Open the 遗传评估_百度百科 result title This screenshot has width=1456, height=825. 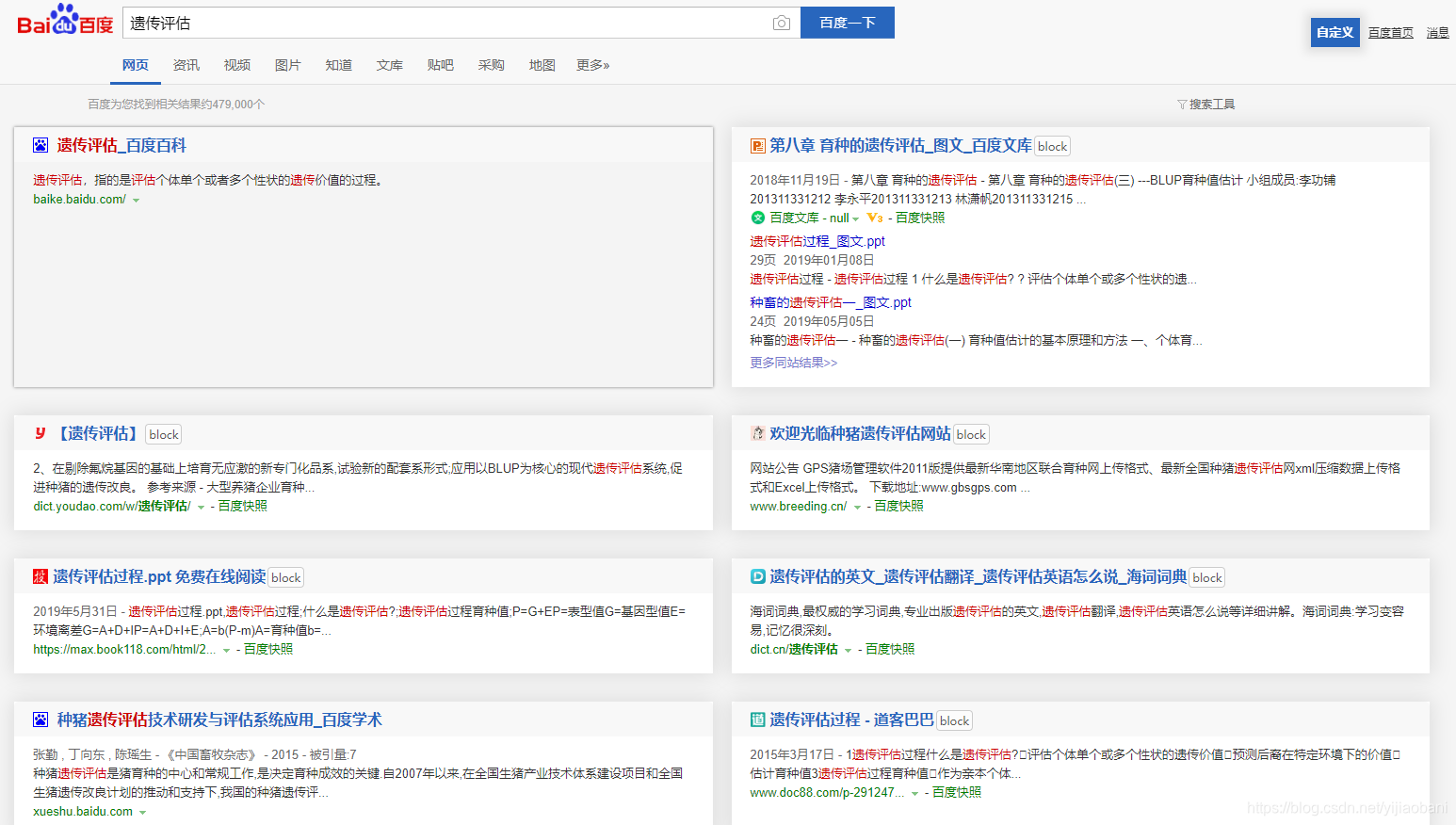(121, 145)
